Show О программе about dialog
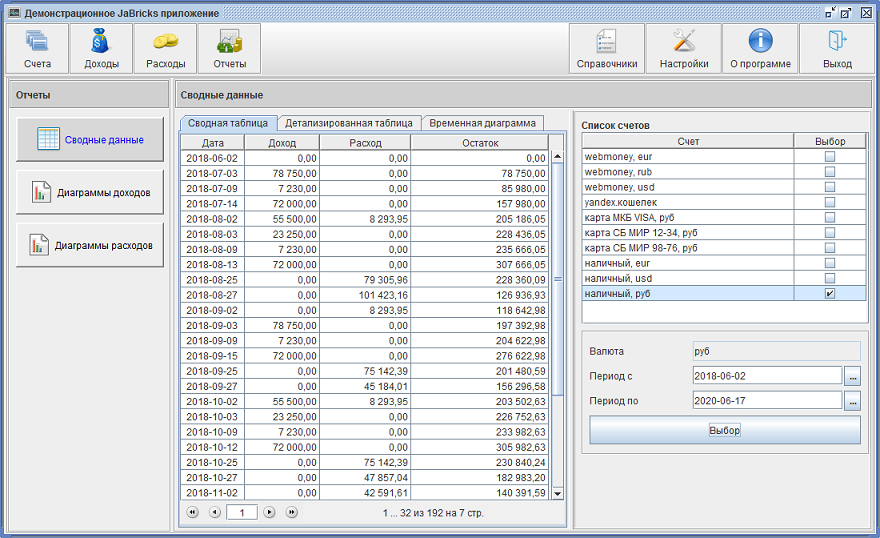The image size is (880, 538). click(760, 48)
